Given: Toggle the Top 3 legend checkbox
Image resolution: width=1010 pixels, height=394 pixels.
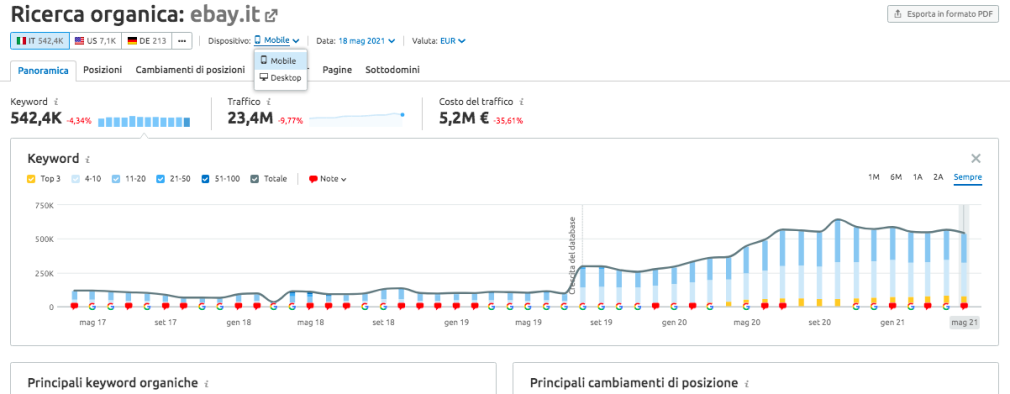Looking at the screenshot, I should click(31, 179).
